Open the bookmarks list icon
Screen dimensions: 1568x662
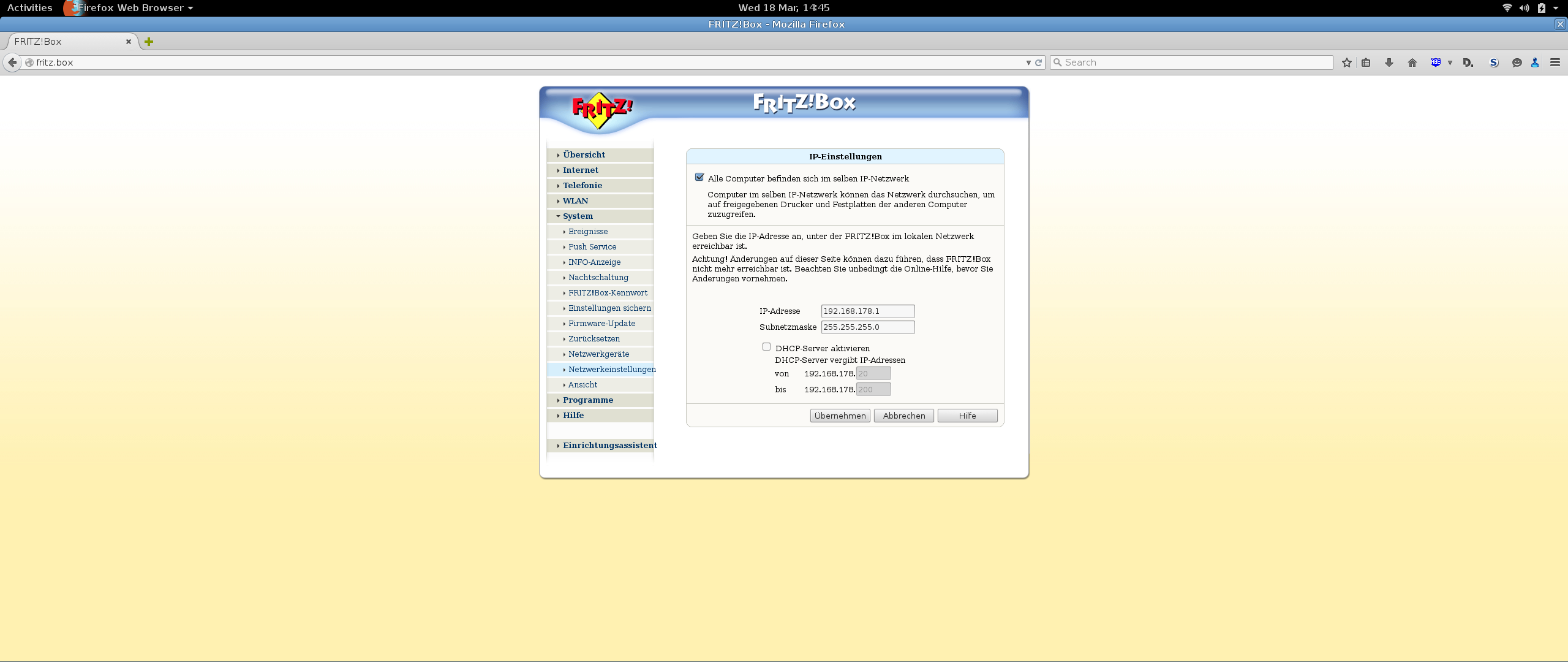[x=1366, y=63]
